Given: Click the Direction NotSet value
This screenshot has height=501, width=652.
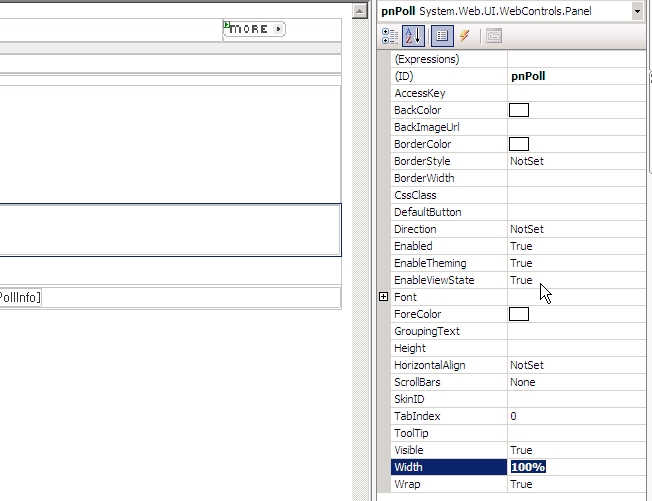Looking at the screenshot, I should 527,230.
